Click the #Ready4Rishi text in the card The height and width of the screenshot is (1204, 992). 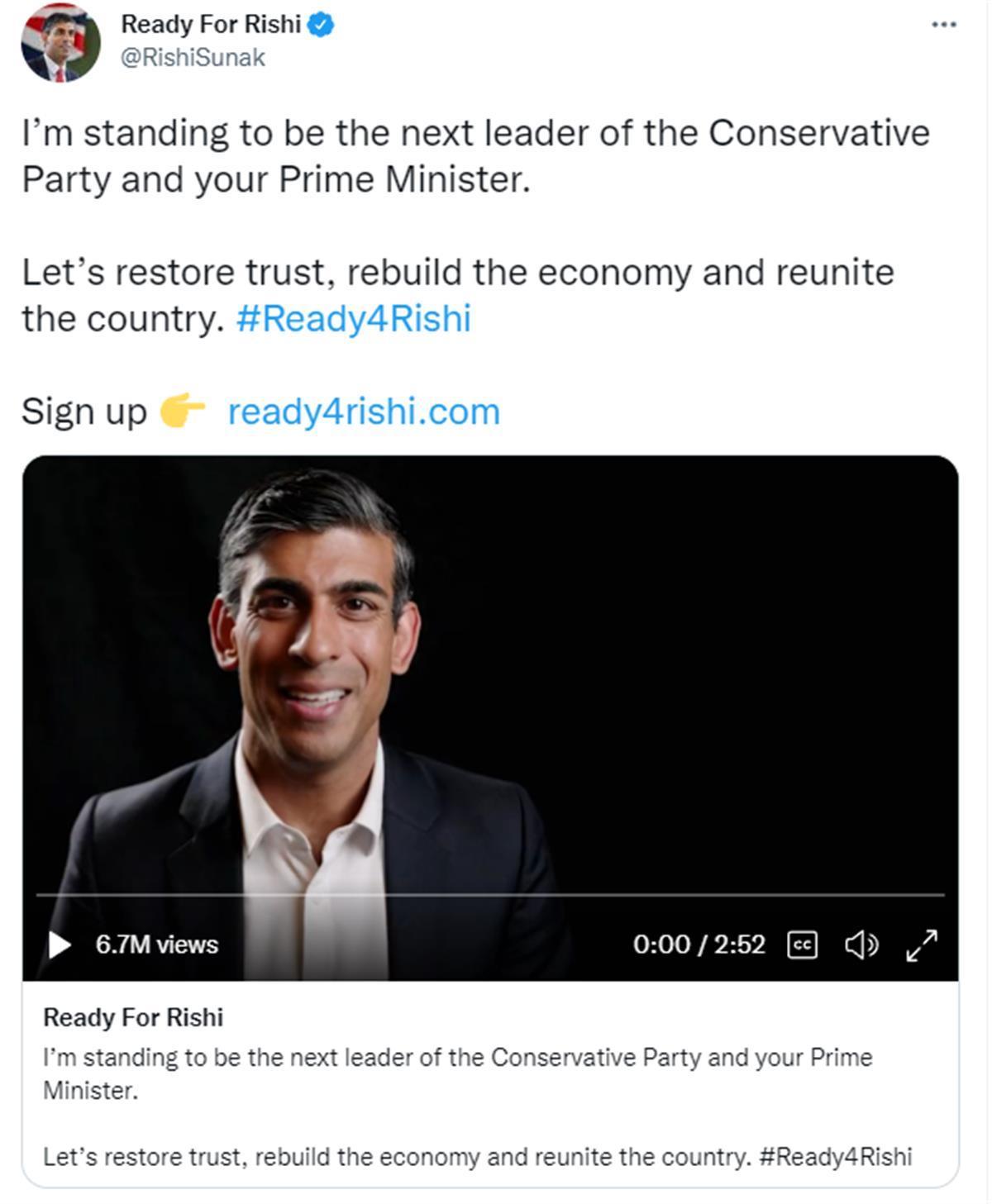(835, 1157)
